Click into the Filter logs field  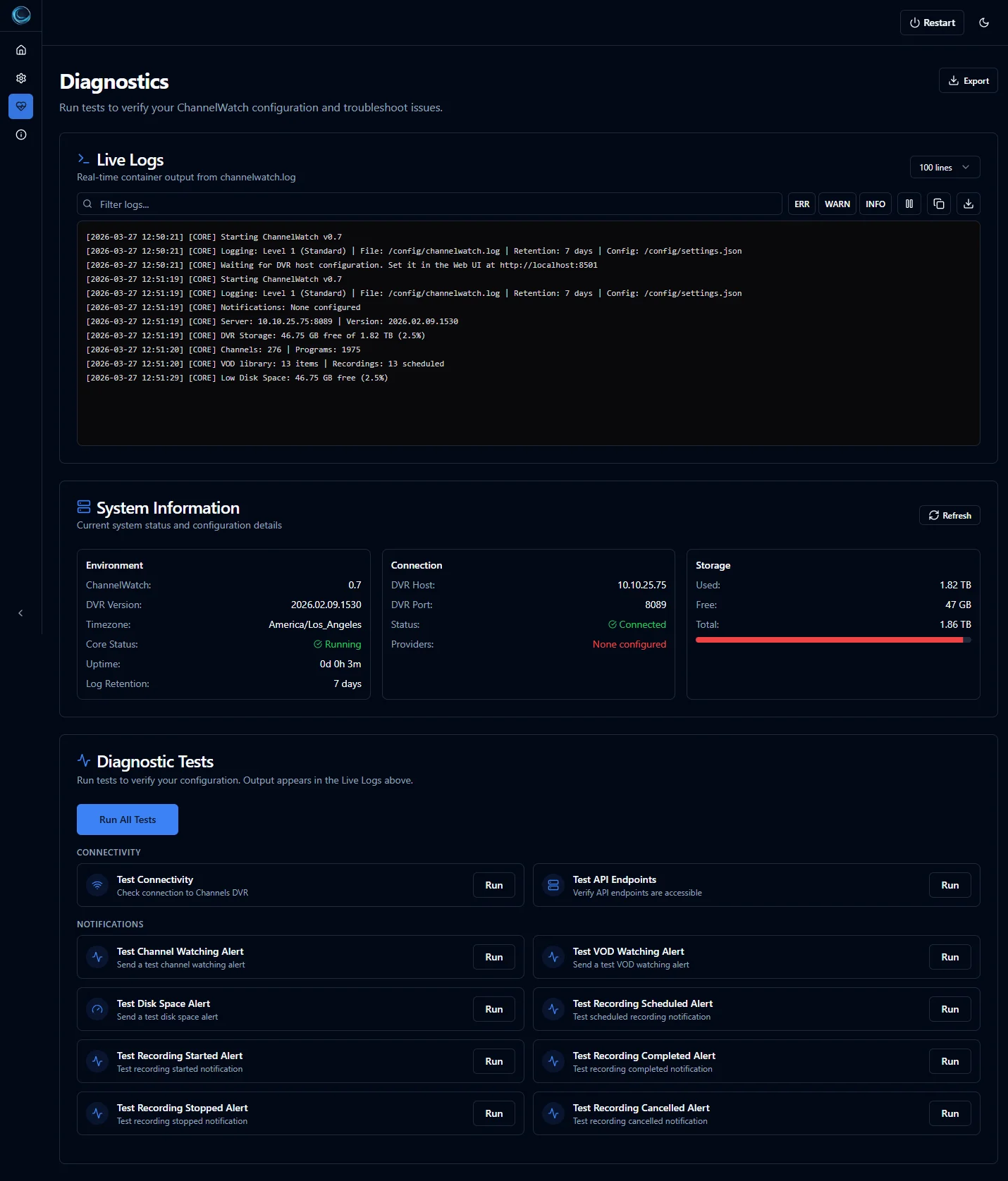click(x=429, y=204)
